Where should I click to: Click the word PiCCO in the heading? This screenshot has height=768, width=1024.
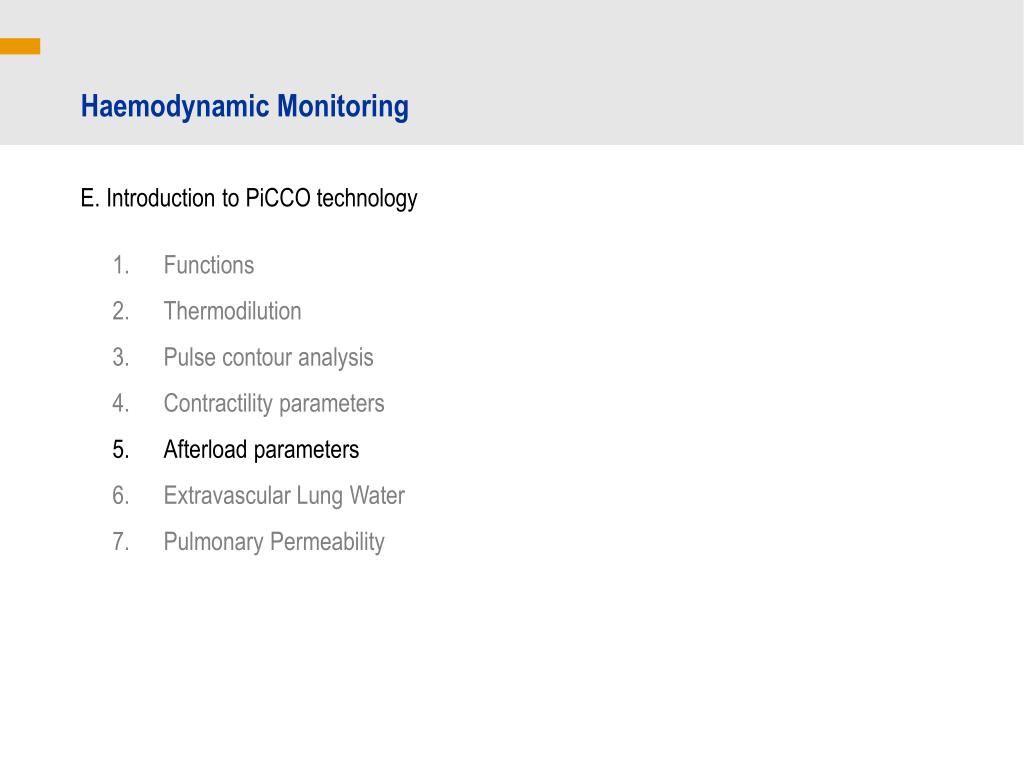[x=278, y=198]
